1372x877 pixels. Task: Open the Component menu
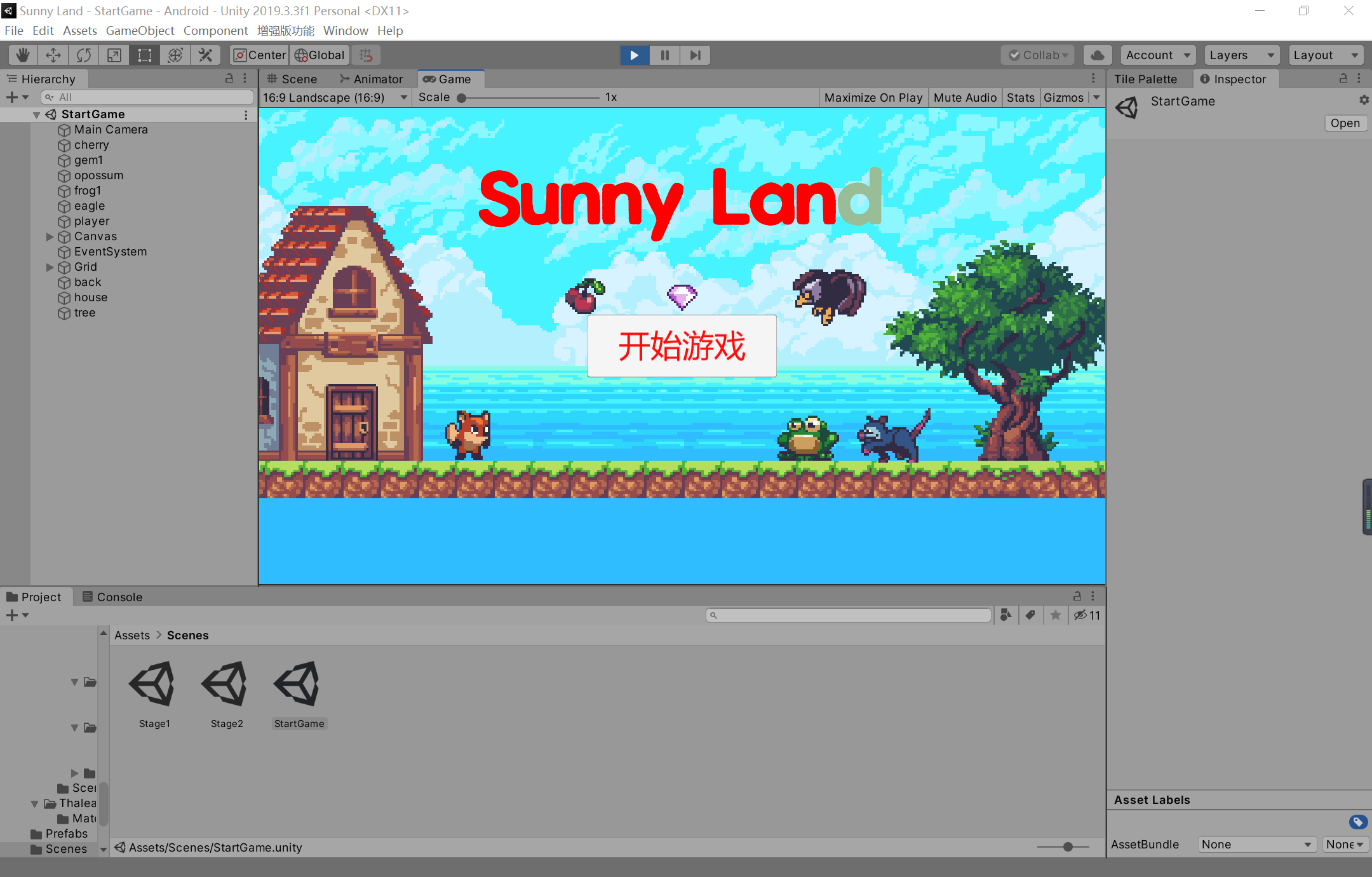point(215,31)
